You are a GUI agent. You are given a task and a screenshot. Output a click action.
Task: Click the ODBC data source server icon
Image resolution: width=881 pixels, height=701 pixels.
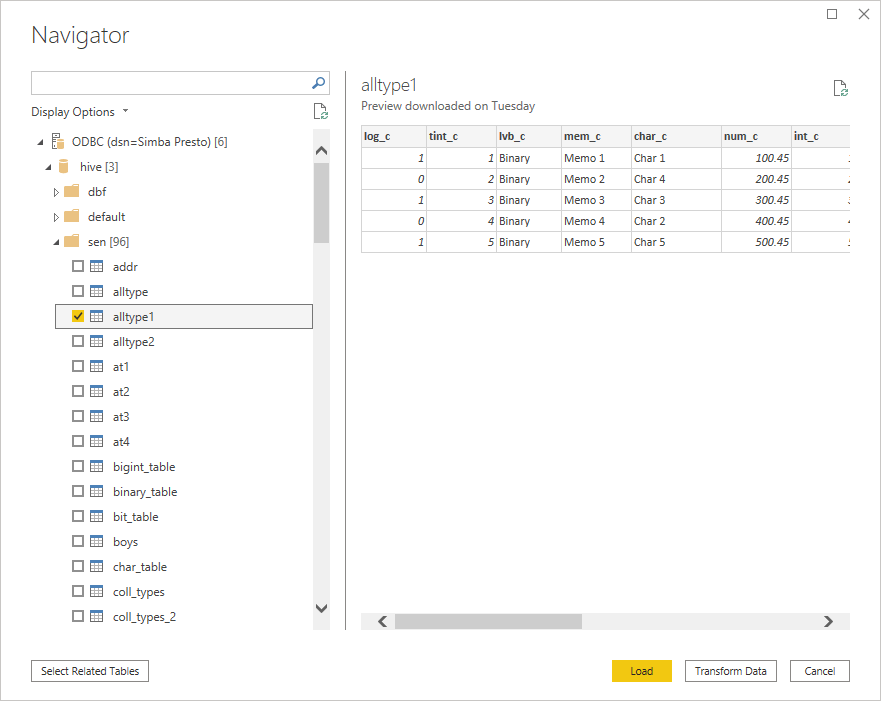(x=57, y=142)
